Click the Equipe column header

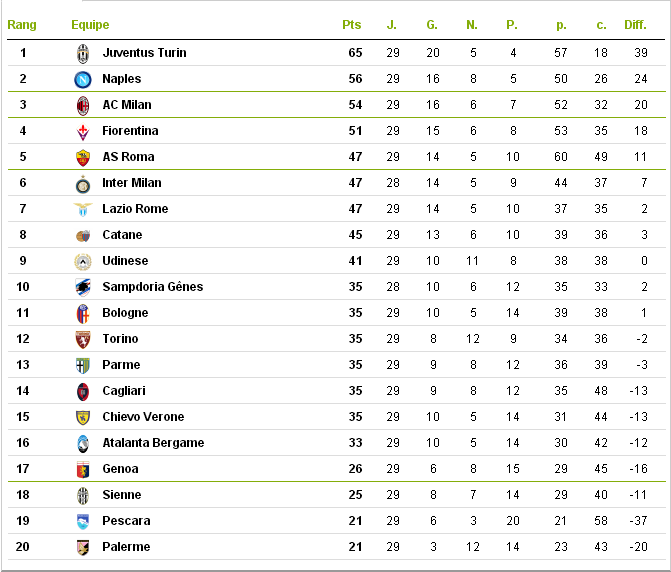[90, 25]
